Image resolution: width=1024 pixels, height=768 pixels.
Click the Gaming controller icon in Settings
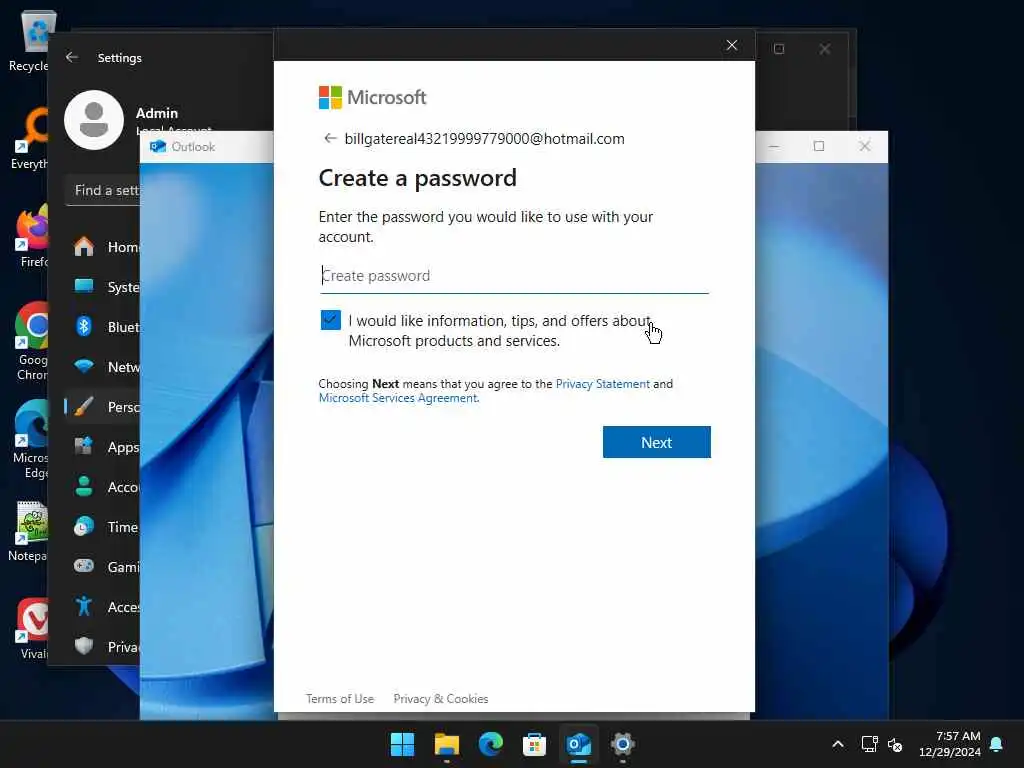coord(84,566)
